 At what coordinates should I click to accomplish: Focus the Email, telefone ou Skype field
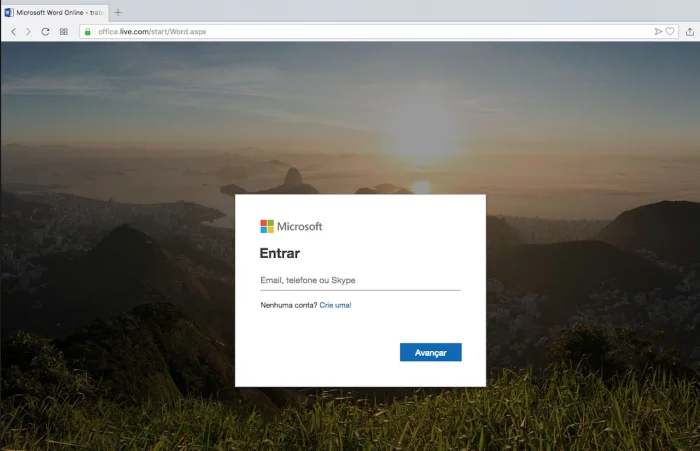coord(360,280)
